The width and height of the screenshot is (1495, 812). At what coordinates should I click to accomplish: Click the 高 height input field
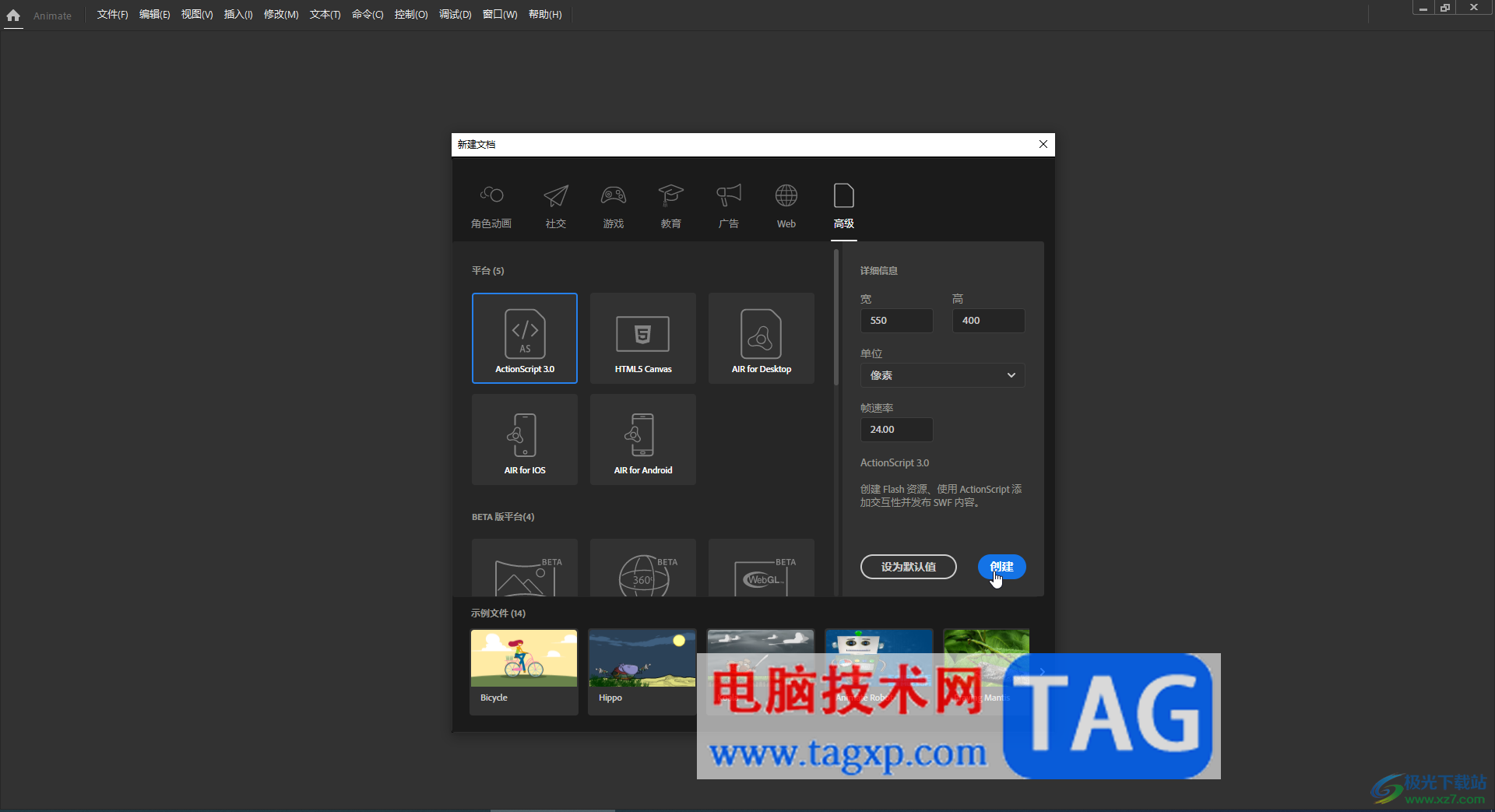click(988, 321)
